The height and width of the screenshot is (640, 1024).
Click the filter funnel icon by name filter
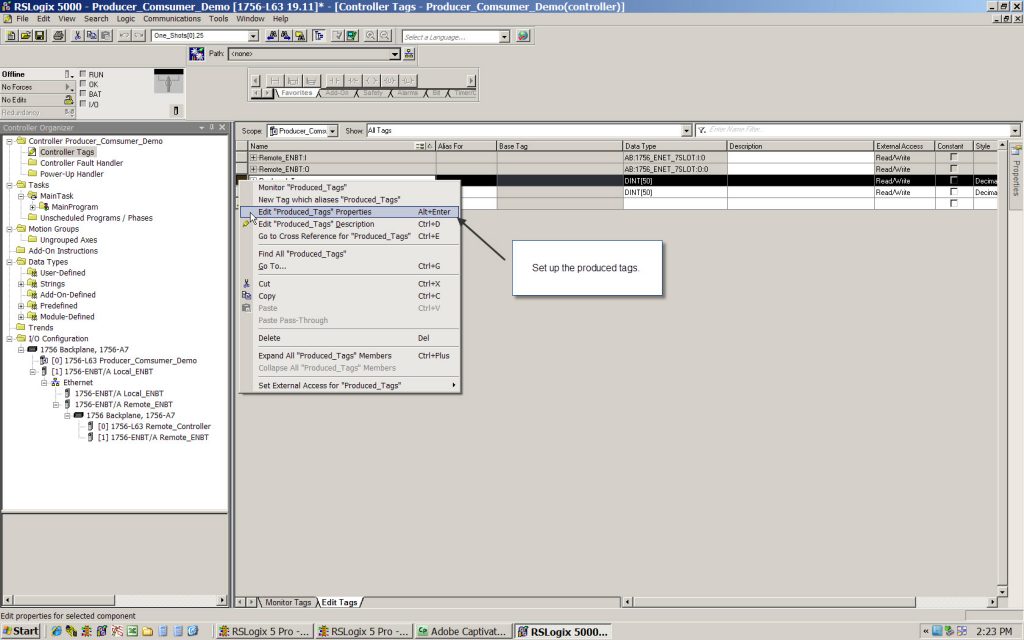pos(702,131)
